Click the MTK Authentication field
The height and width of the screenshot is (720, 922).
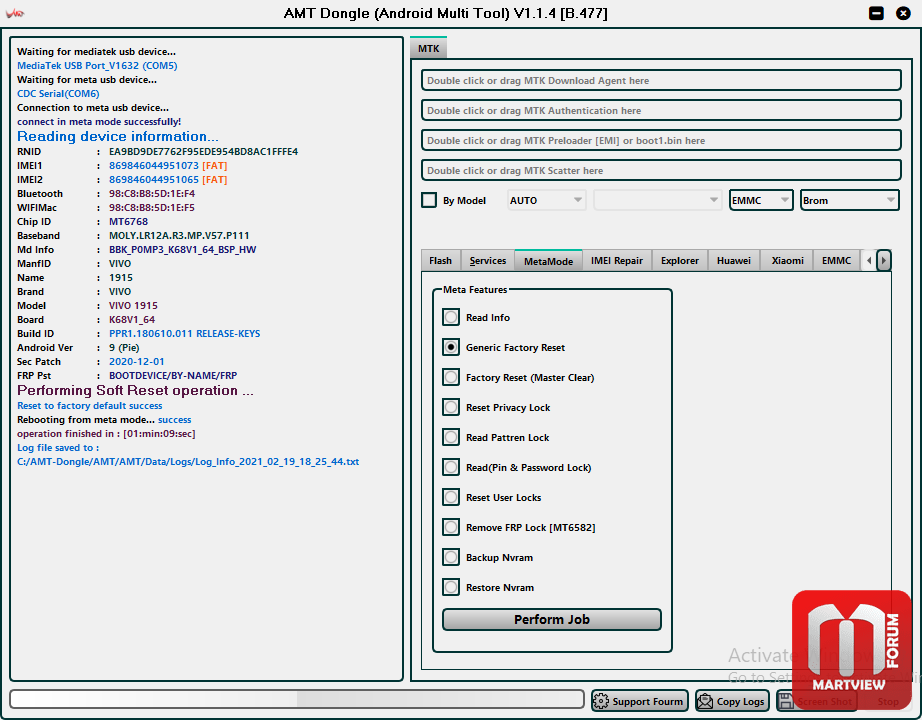pyautogui.click(x=662, y=111)
